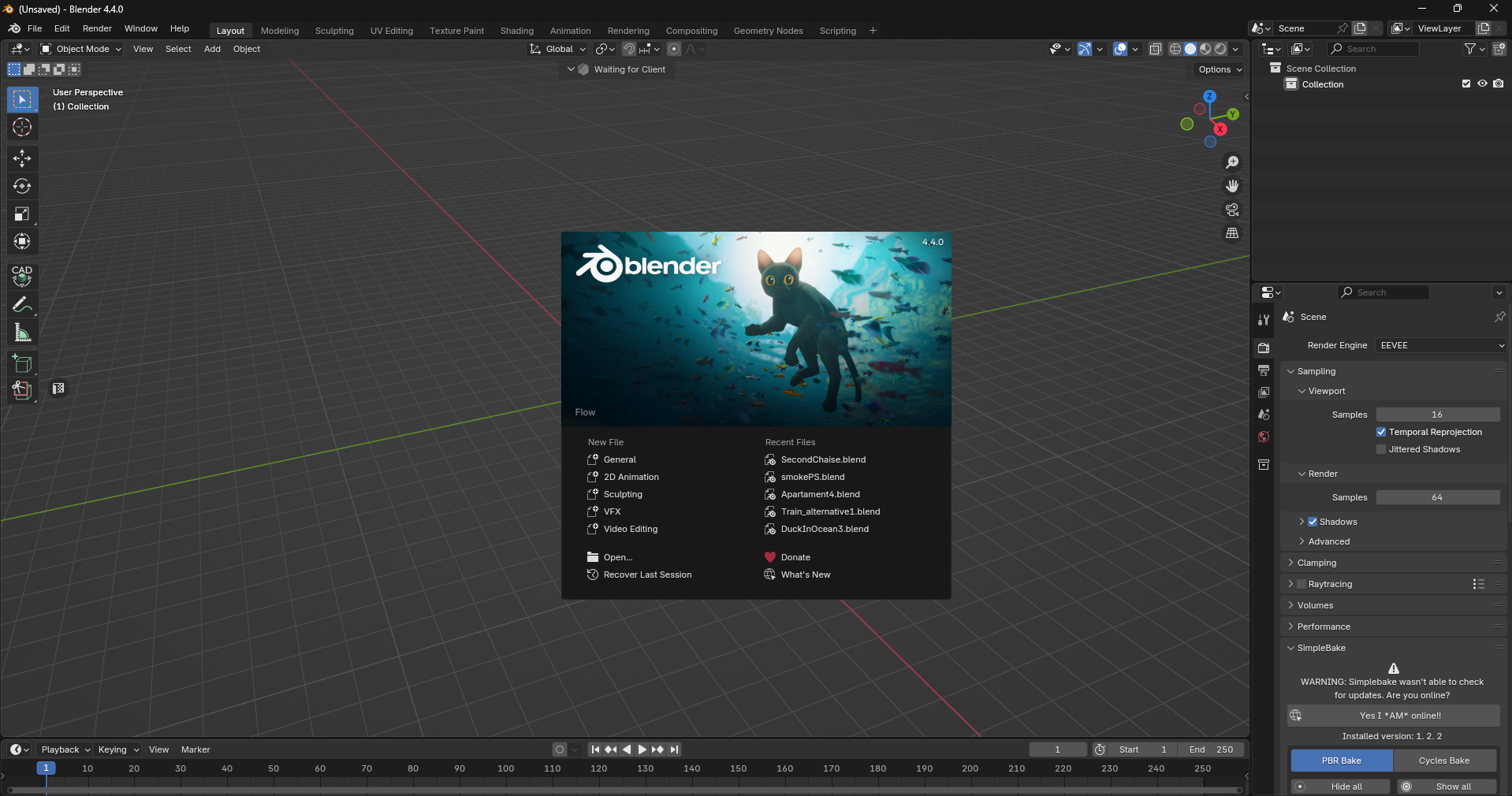Screen dimensions: 1512x796
Task: Open the Object Mode dropdown
Action: point(81,49)
